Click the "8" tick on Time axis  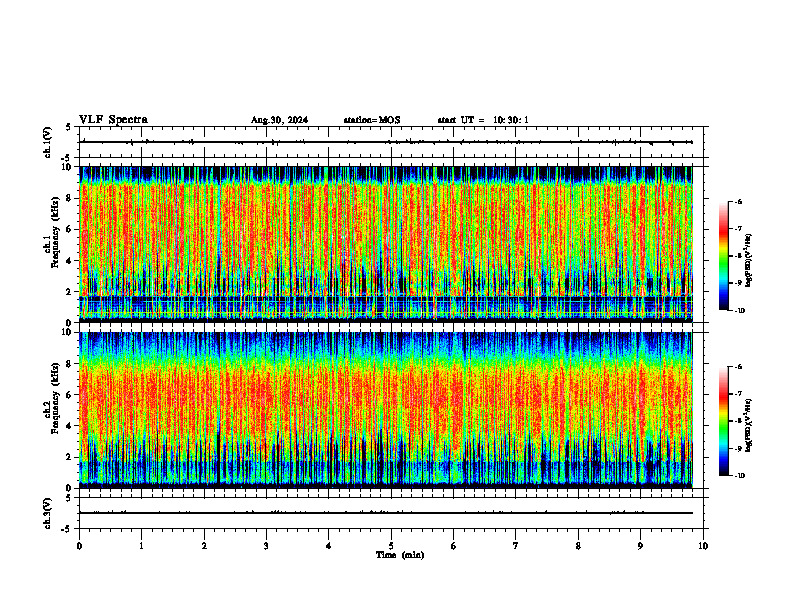(x=578, y=546)
